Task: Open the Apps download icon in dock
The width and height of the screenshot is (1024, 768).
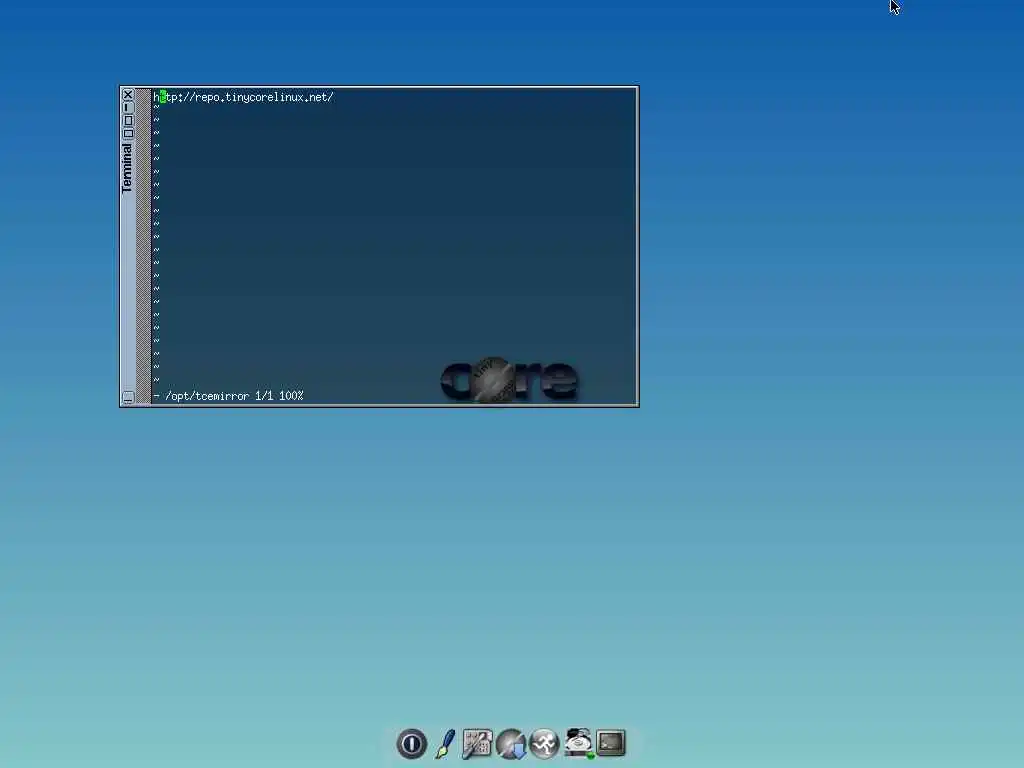Action: tap(511, 744)
